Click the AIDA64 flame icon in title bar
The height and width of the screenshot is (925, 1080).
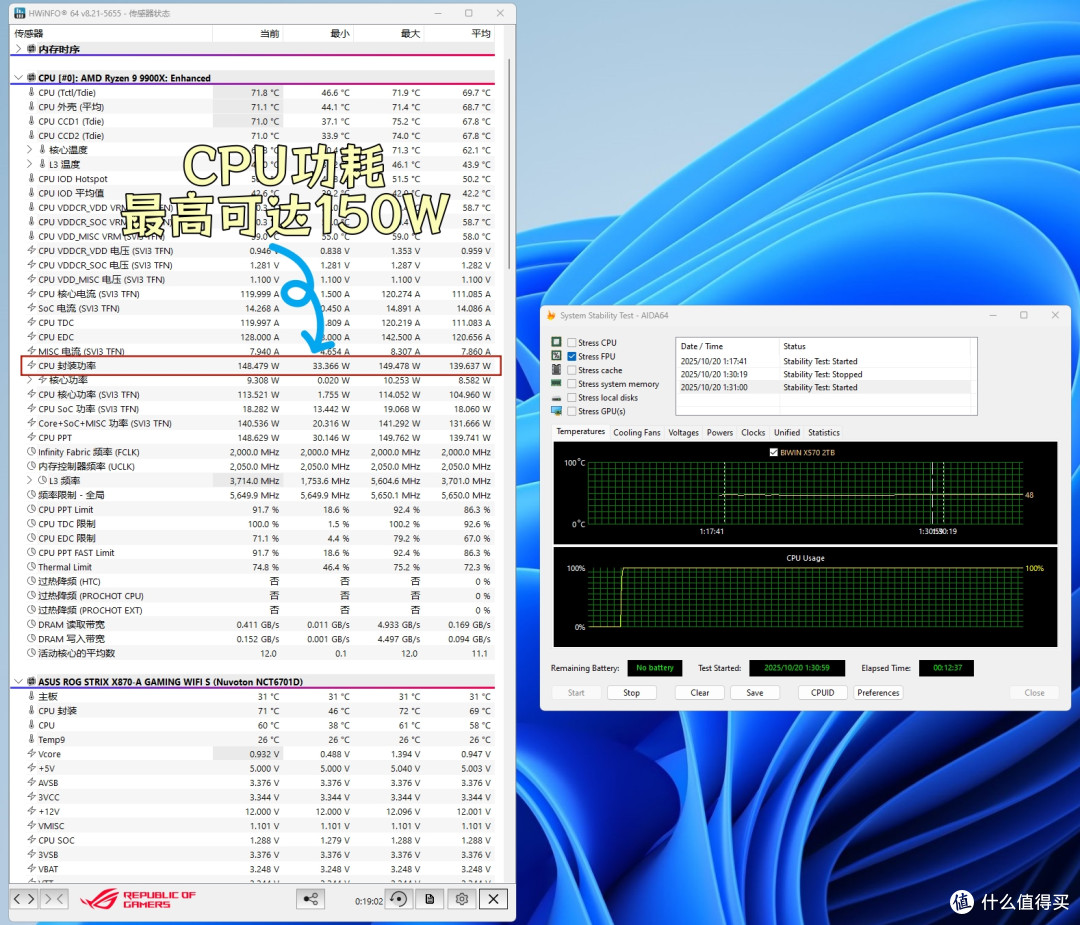551,315
